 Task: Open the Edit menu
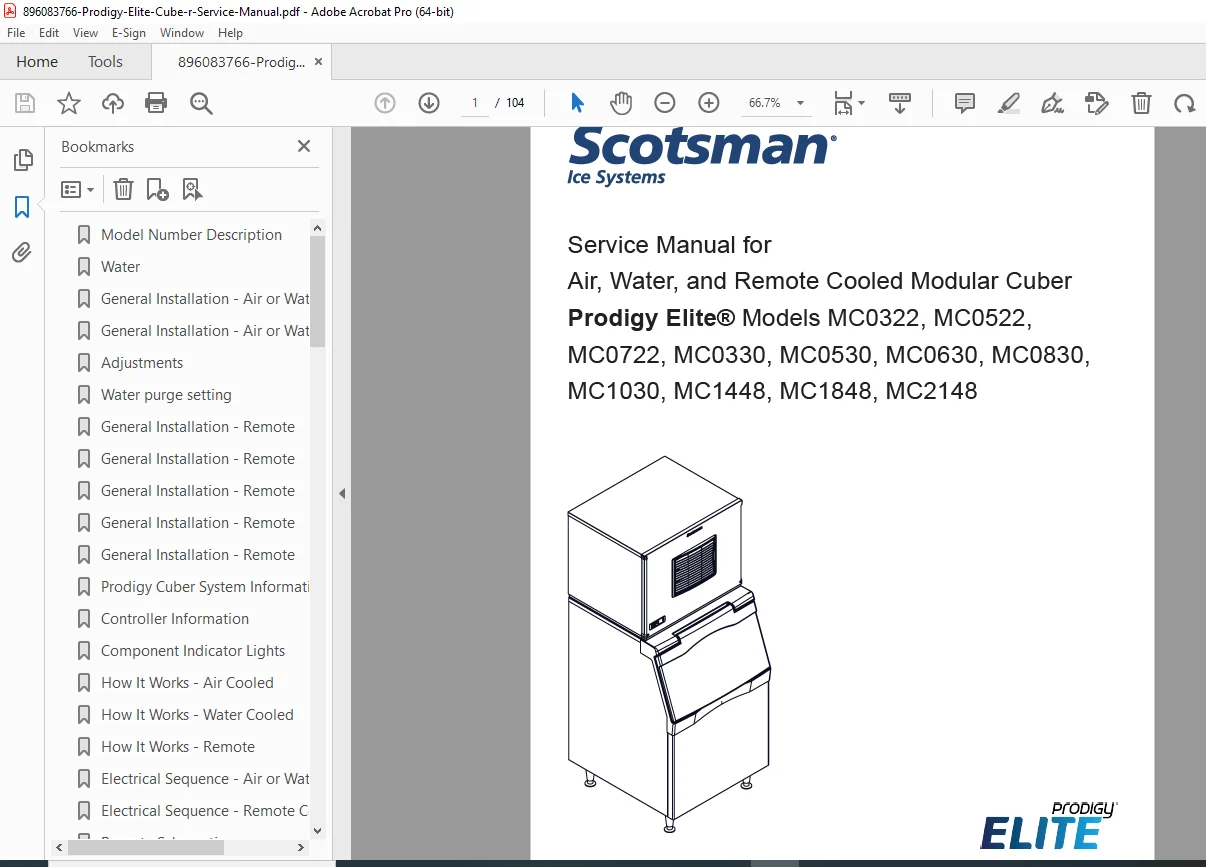[49, 33]
